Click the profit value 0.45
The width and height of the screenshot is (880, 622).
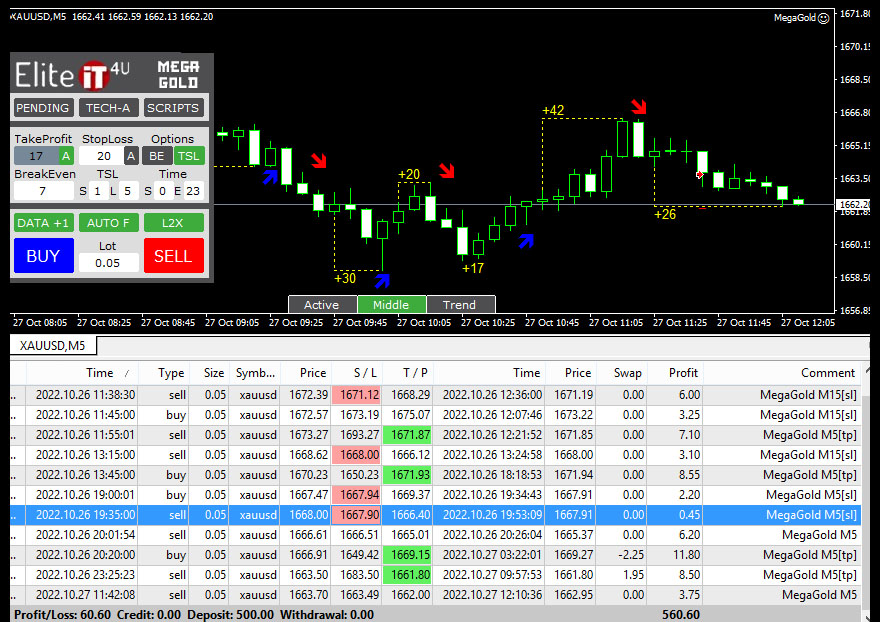pyautogui.click(x=689, y=515)
